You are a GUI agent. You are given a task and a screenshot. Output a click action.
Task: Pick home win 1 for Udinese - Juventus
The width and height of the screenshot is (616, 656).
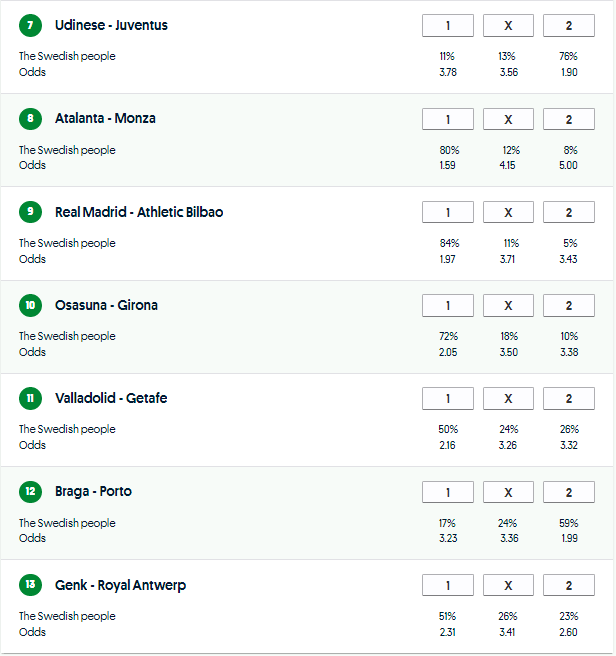pyautogui.click(x=448, y=26)
